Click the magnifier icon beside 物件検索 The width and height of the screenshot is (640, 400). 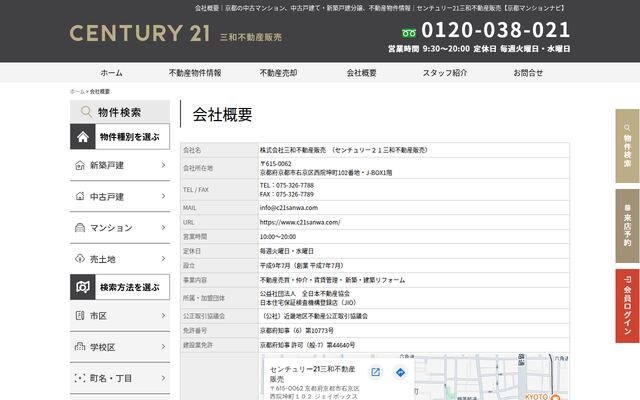point(86,111)
